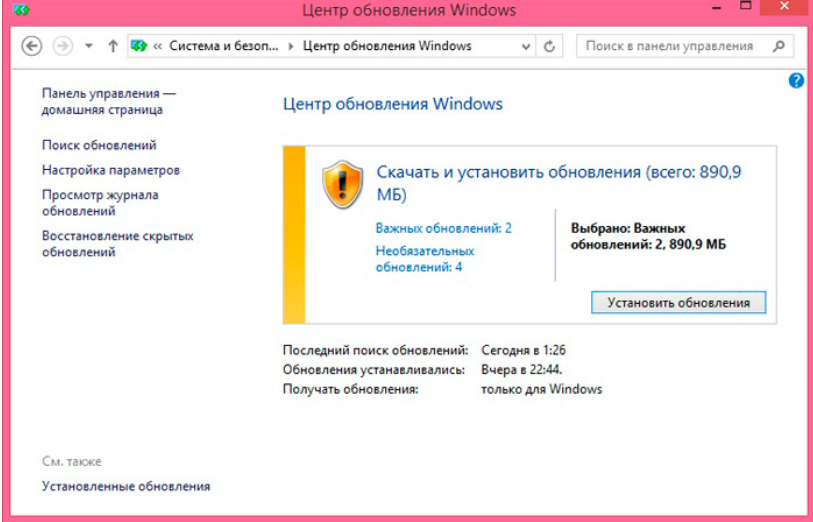Click the window title bar system icon

tap(21, 9)
